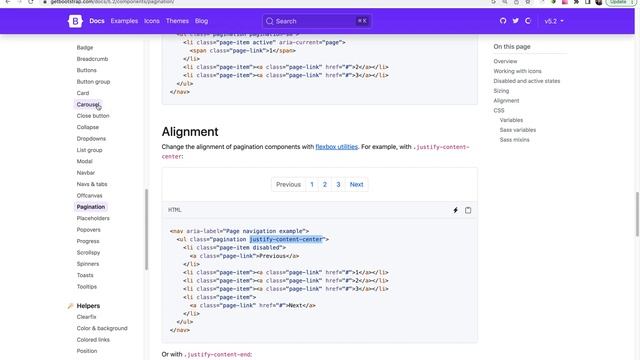640x360 pixels.
Task: Open the Examples nav item
Action: point(124,21)
